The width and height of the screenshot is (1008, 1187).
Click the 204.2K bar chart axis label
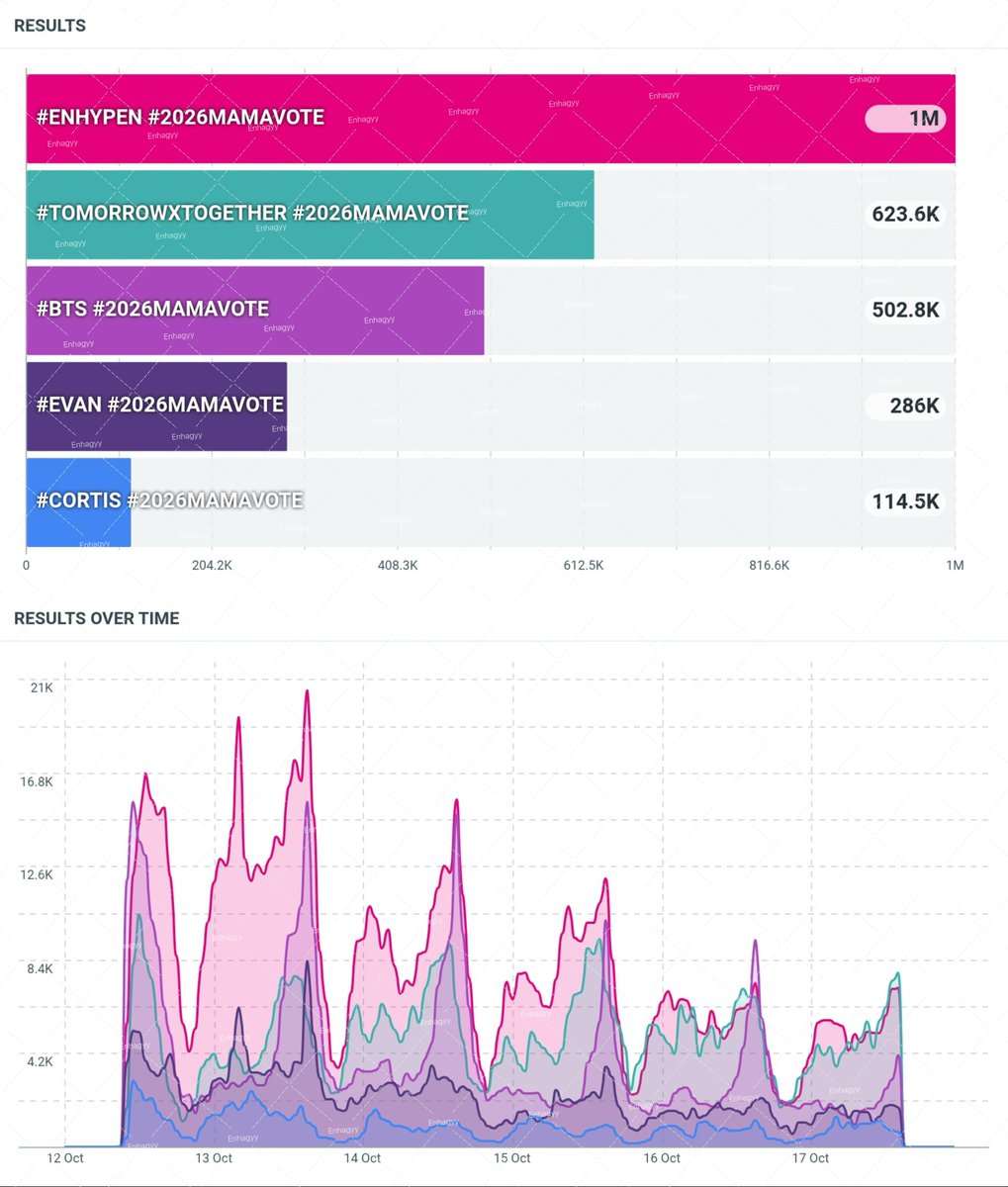[x=212, y=566]
